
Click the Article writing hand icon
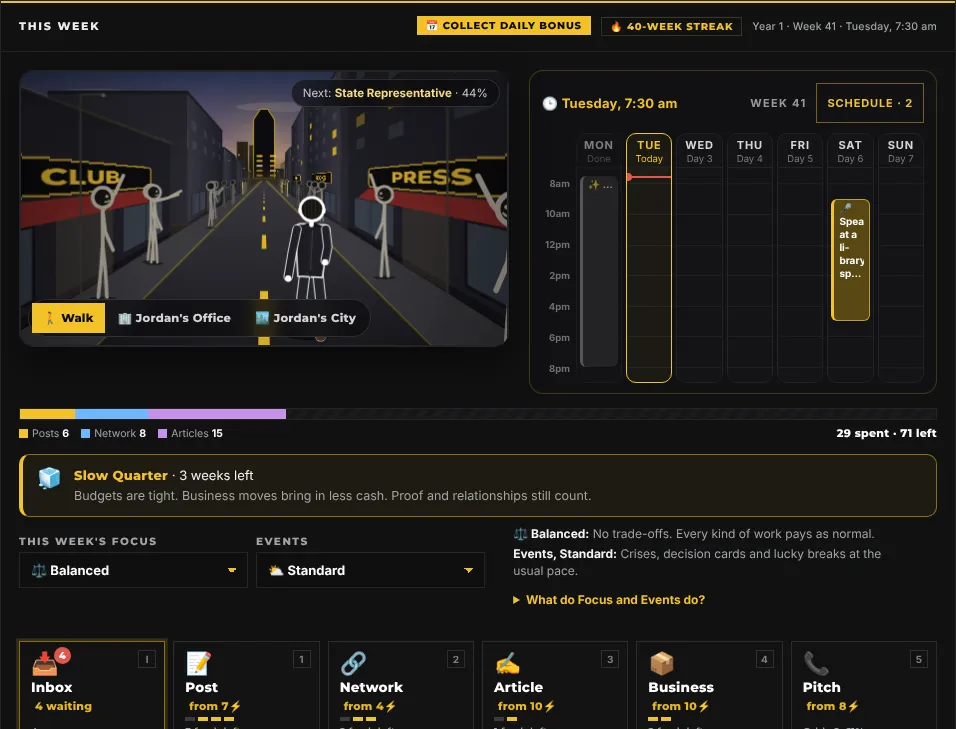tap(507, 664)
